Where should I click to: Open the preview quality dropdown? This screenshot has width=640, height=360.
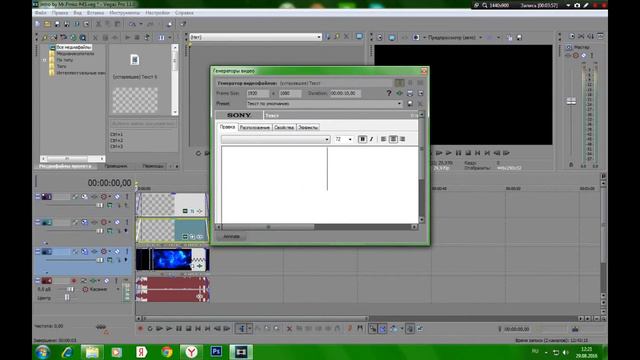pos(480,38)
